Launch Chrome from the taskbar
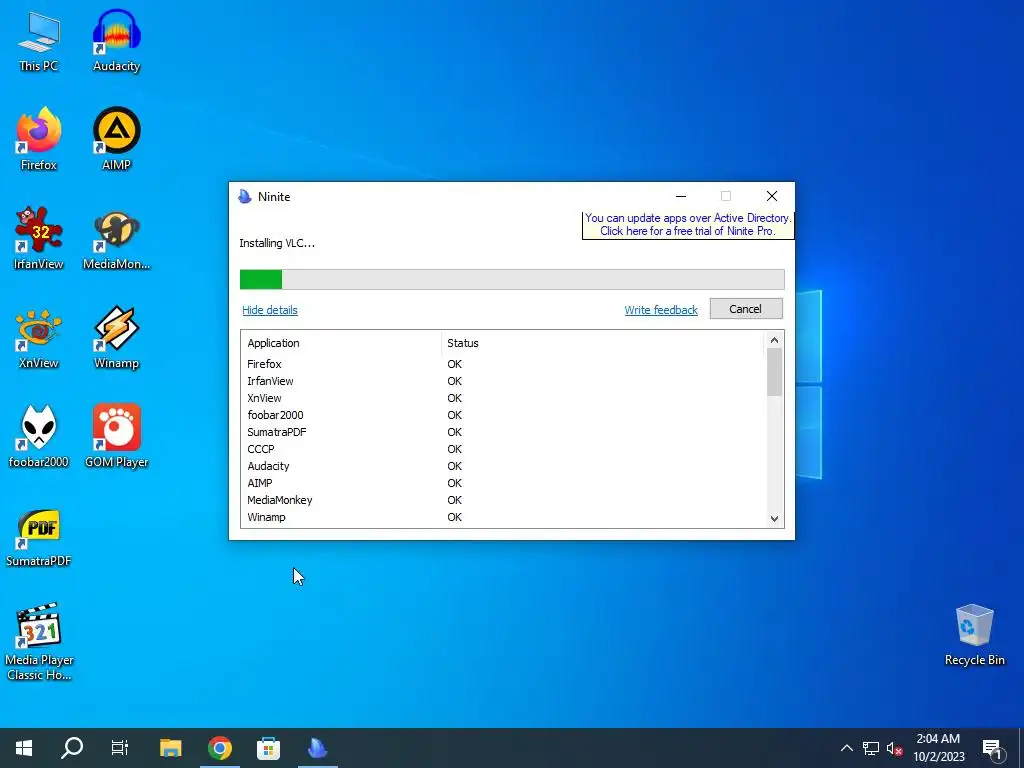 pos(219,748)
